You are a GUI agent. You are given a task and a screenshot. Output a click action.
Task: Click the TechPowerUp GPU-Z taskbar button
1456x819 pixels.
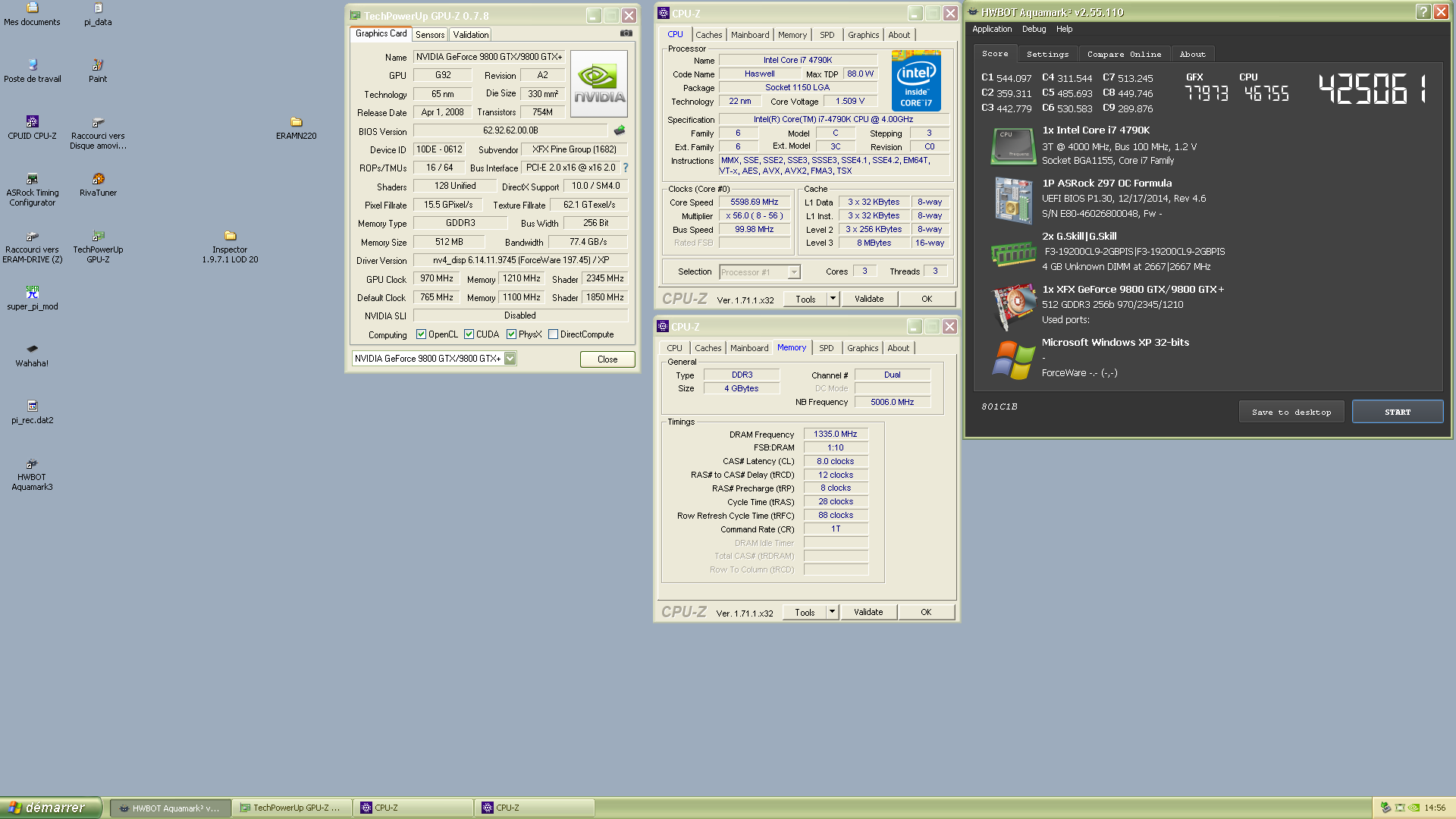tap(292, 808)
